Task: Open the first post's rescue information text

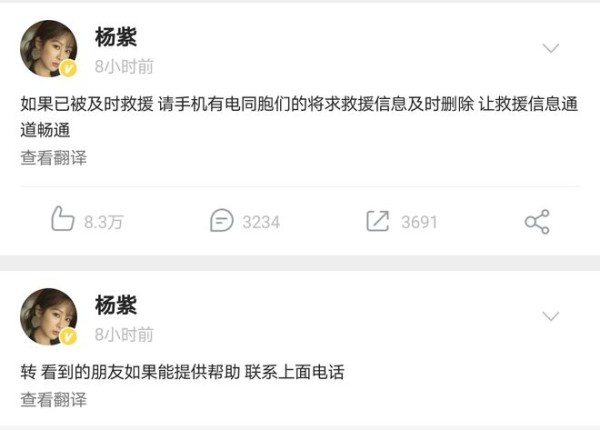Action: (x=299, y=117)
